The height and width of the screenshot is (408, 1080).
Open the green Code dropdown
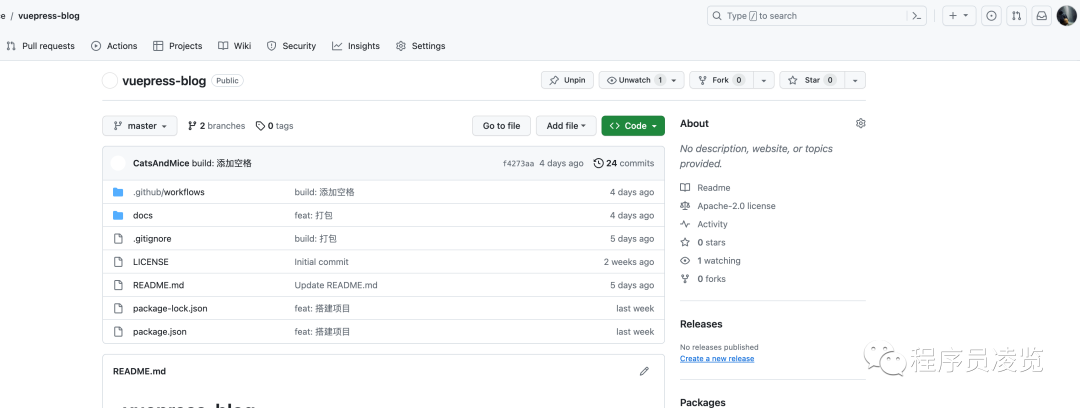633,126
